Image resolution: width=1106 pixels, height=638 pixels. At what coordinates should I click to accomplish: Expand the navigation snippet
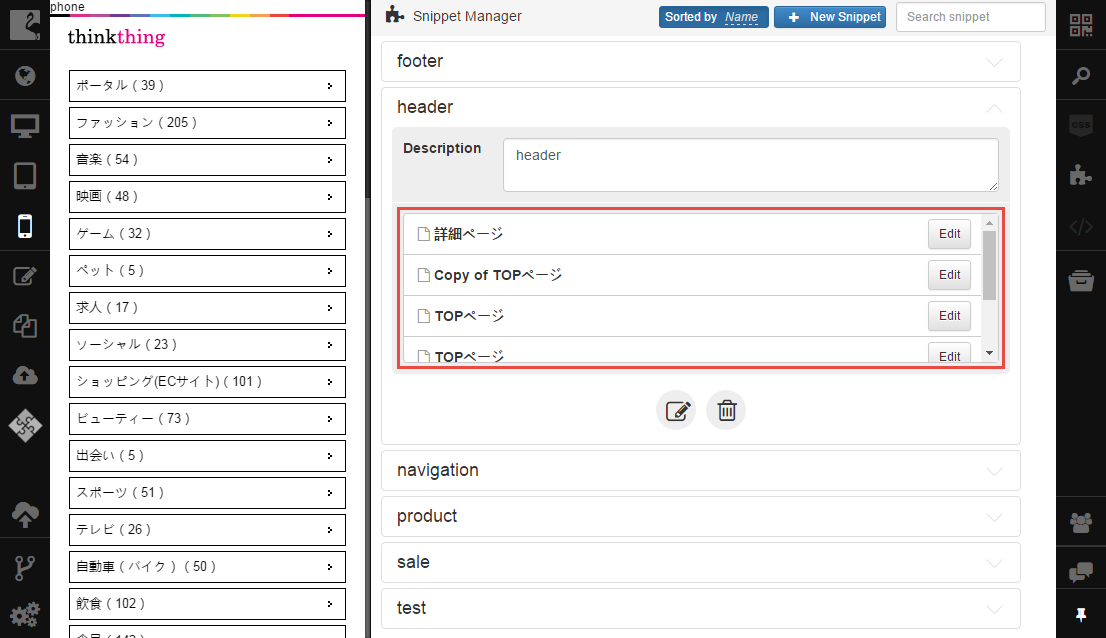click(701, 470)
